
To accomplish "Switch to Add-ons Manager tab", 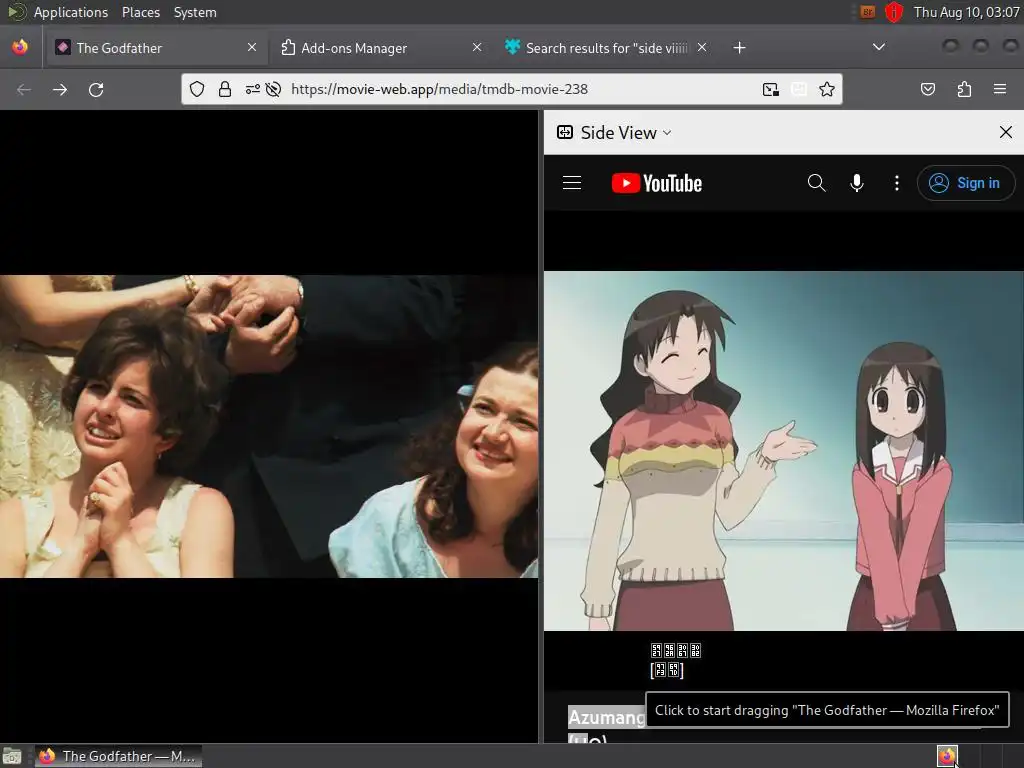I will pos(380,48).
